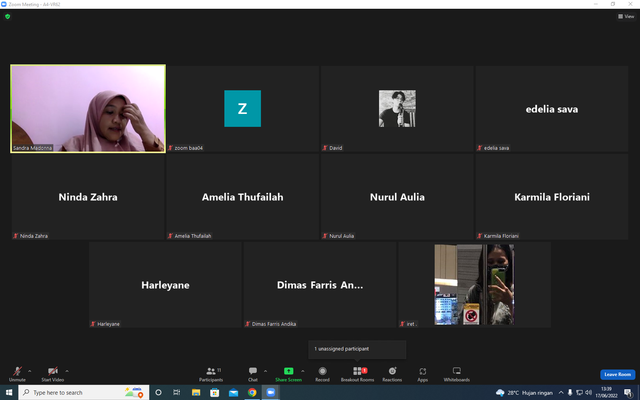Select the Ninda Zahra participant tile
Image resolution: width=640 pixels, height=400 pixels.
88,197
